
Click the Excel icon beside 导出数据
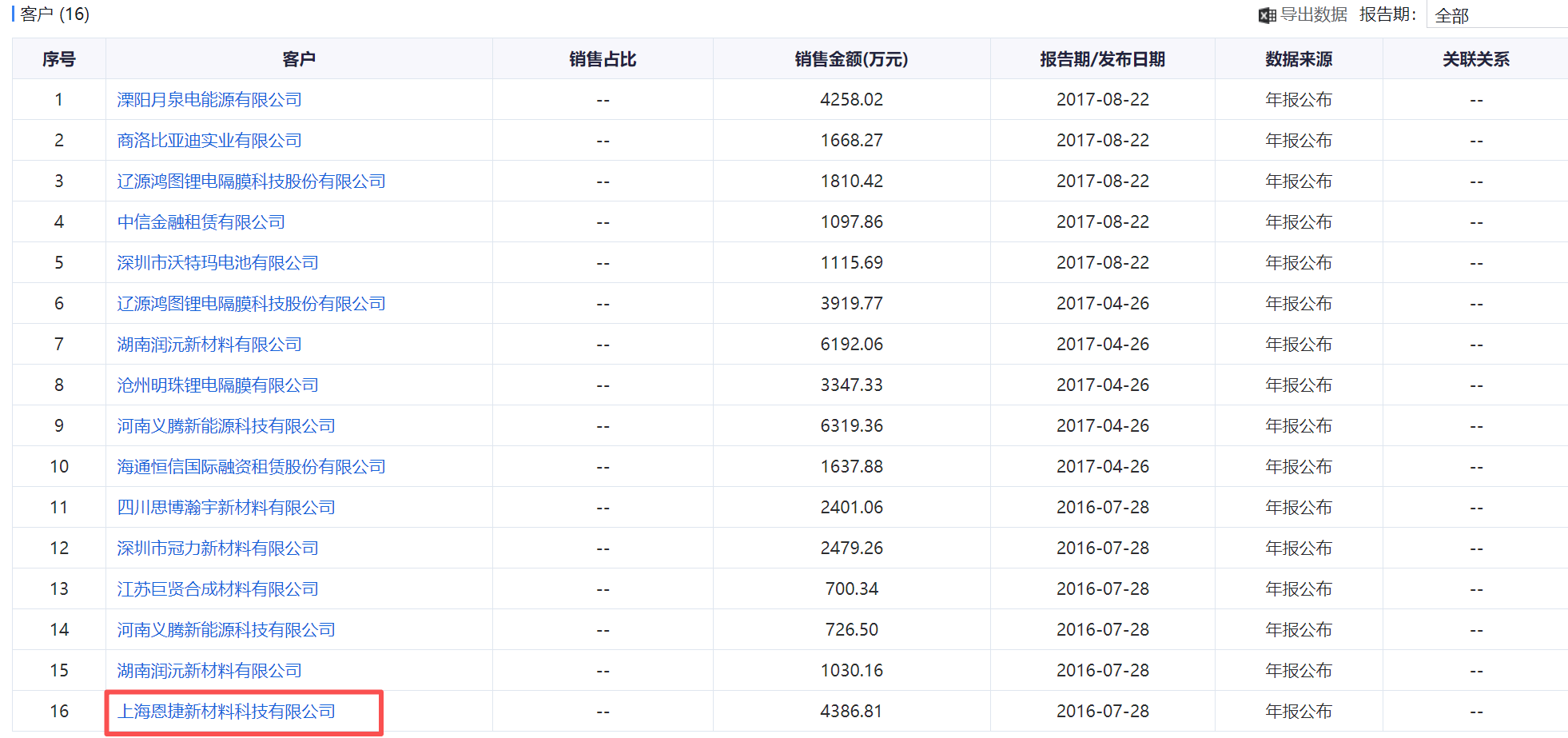1267,15
